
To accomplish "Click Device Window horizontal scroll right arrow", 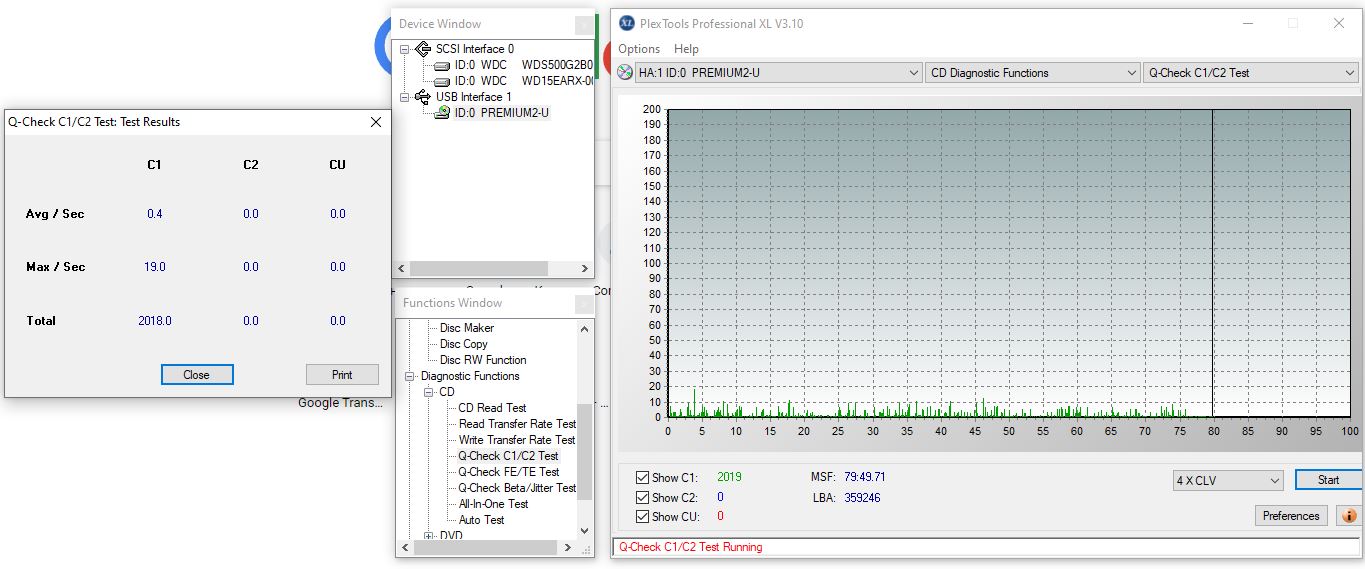I will coord(585,269).
